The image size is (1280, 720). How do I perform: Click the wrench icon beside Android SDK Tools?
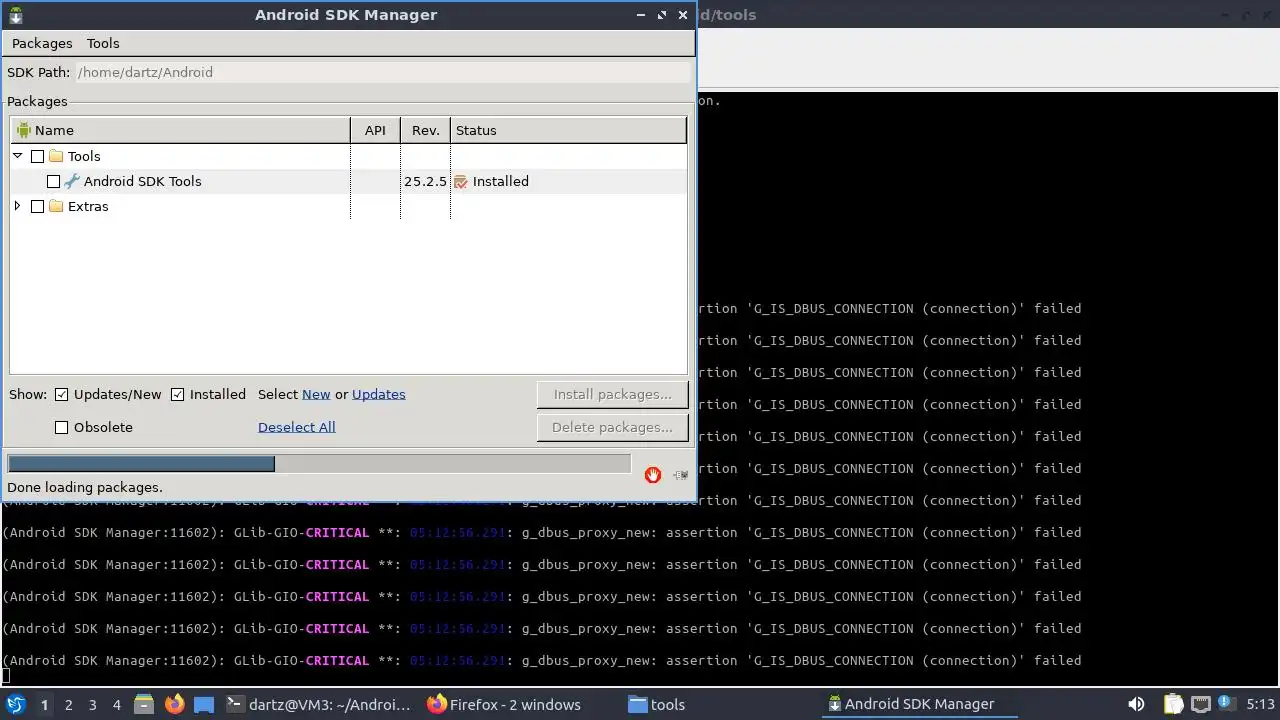[x=72, y=181]
